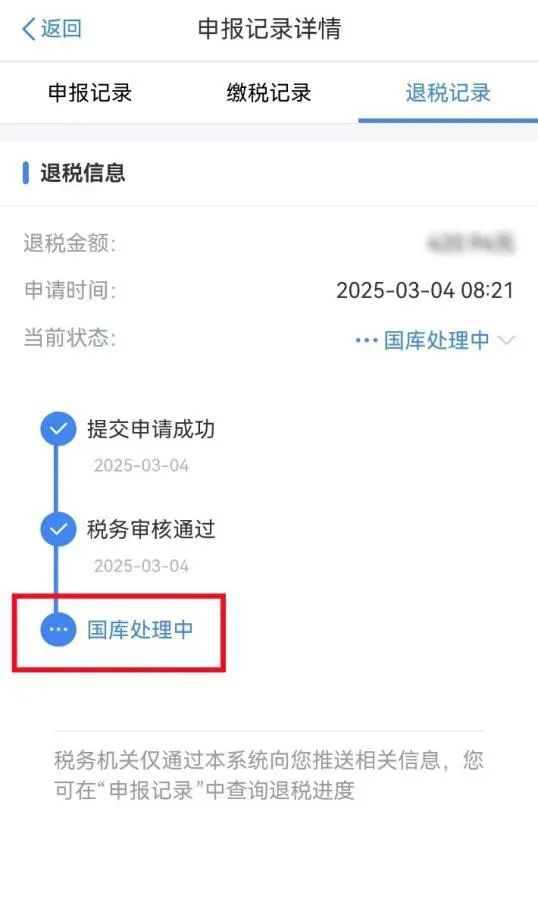The width and height of the screenshot is (538, 906).
Task: Go back via 返回 text
Action: [61, 28]
